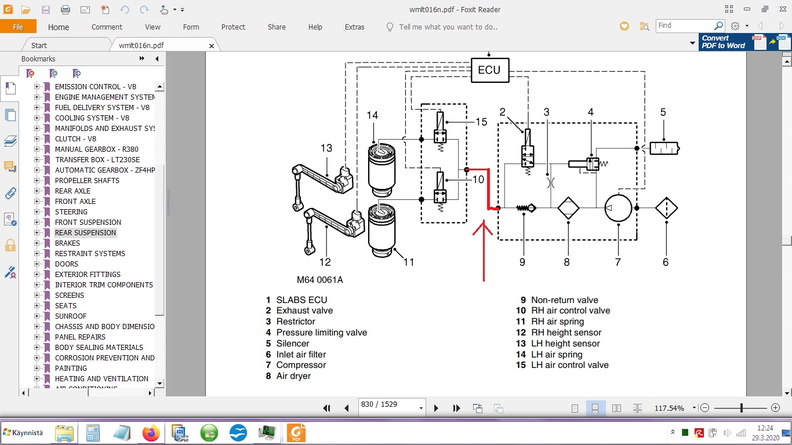Switch to single page view mode

click(x=577, y=408)
